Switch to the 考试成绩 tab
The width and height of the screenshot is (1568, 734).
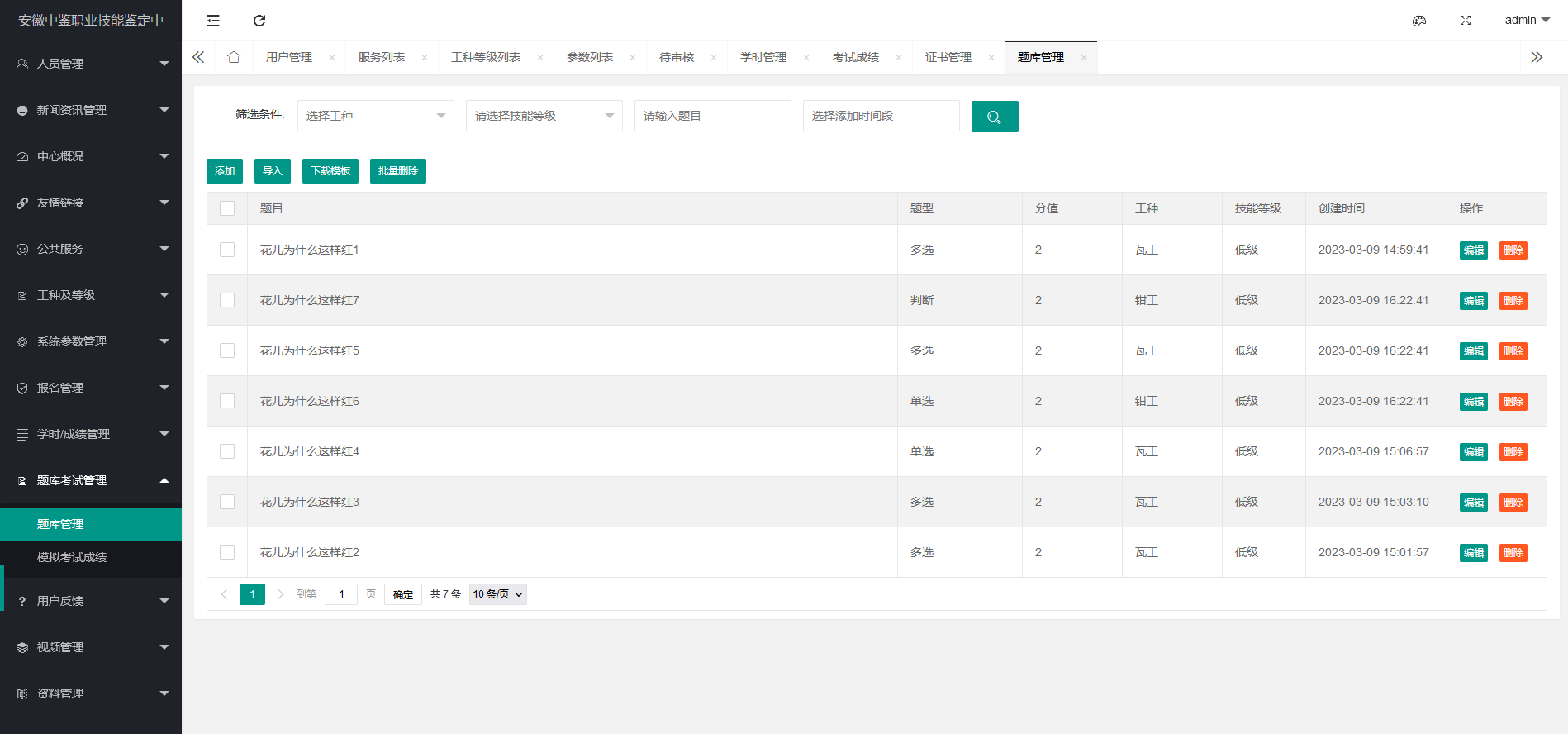tap(856, 57)
